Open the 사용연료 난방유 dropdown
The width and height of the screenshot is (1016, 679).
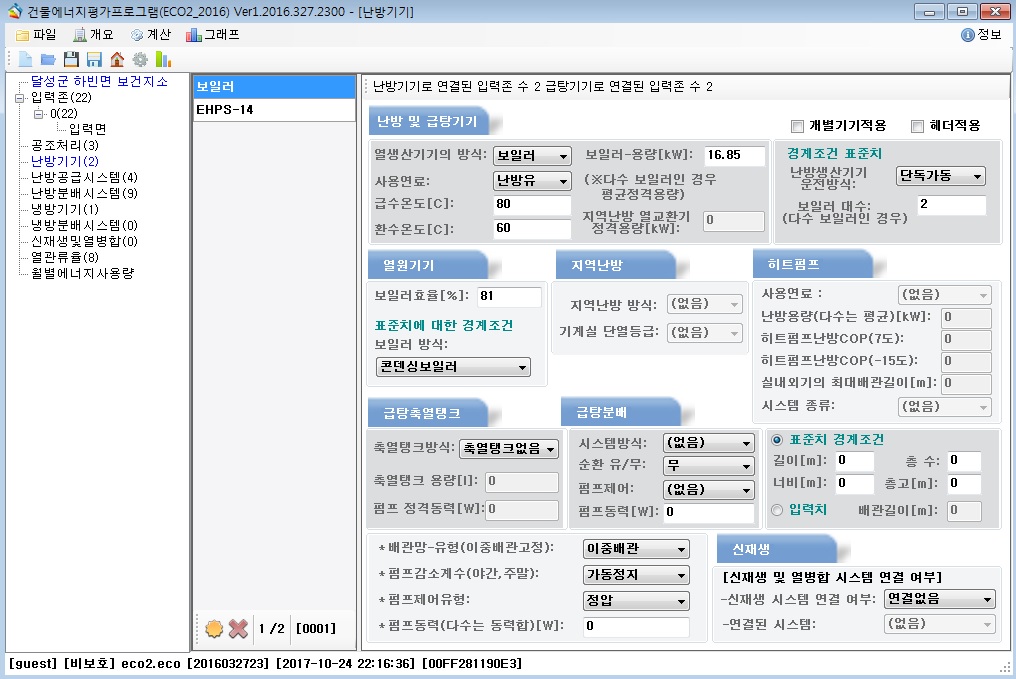532,181
